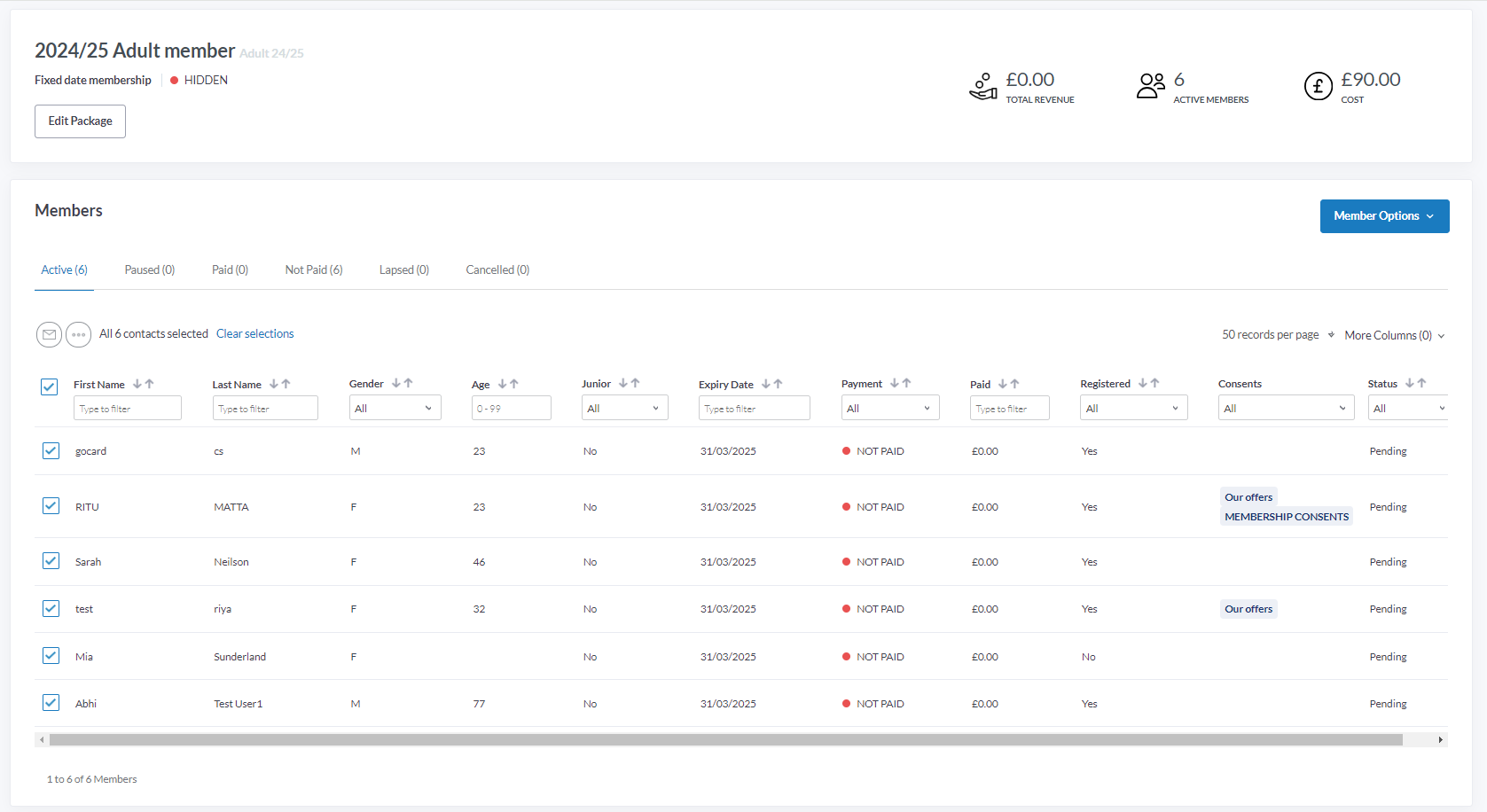Open the more actions ellipsis icon
This screenshot has width=1487, height=812.
tap(78, 334)
